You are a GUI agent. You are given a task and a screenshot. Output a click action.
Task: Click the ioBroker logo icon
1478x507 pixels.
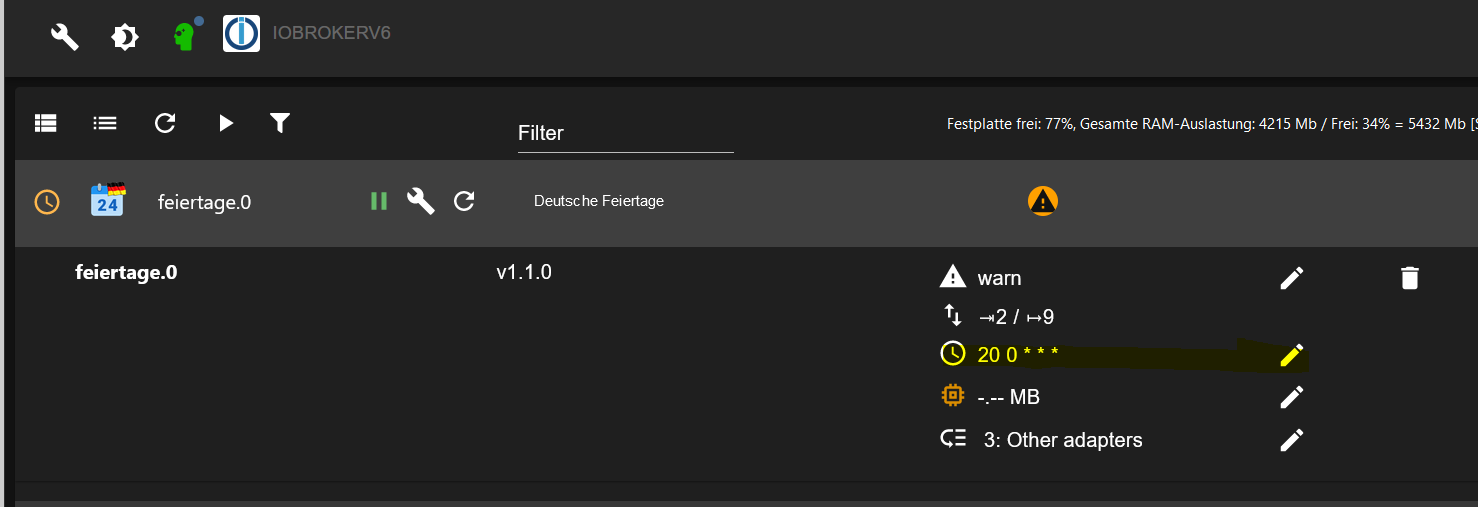click(x=241, y=33)
